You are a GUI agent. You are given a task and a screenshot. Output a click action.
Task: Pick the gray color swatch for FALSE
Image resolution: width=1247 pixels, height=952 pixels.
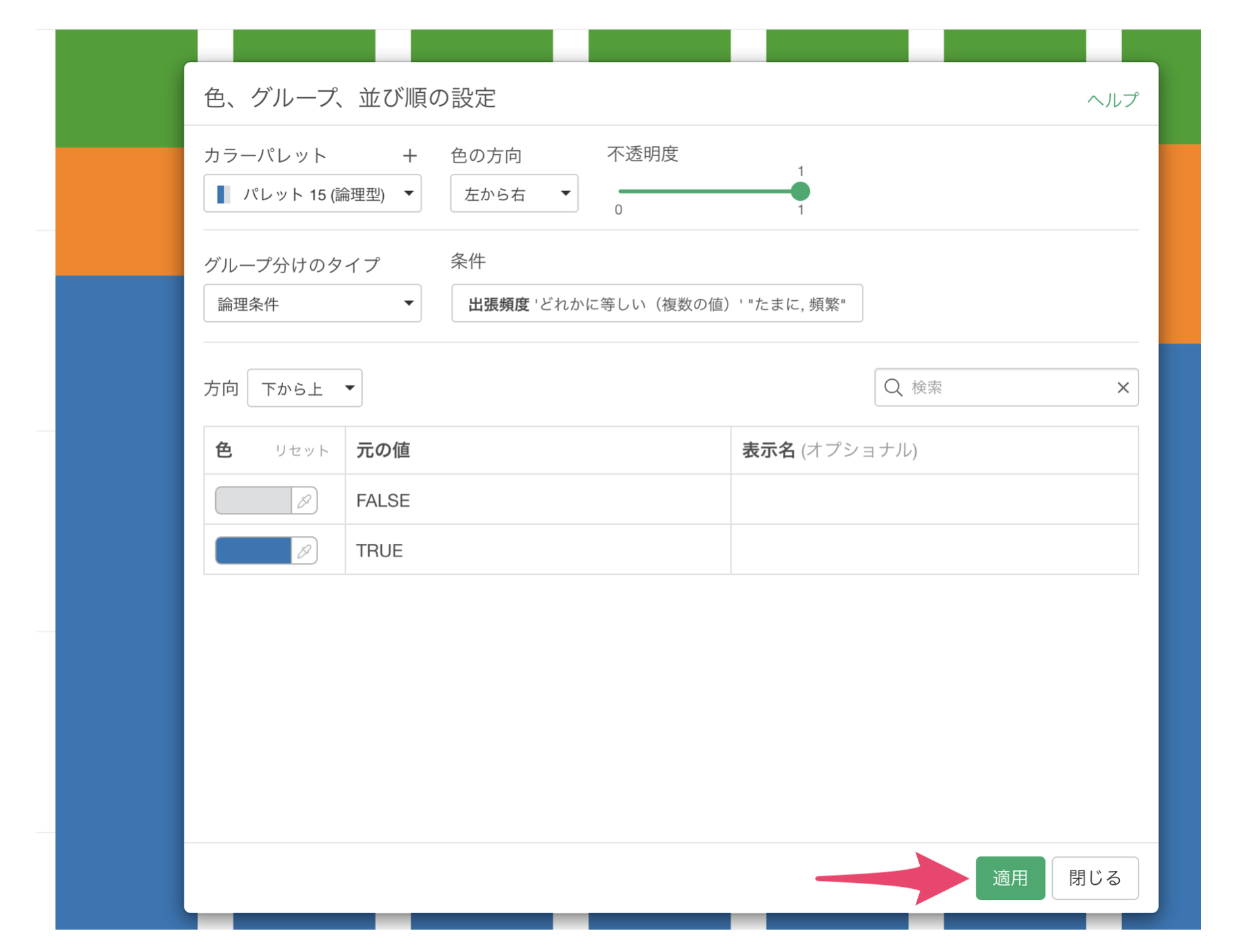tap(253, 501)
